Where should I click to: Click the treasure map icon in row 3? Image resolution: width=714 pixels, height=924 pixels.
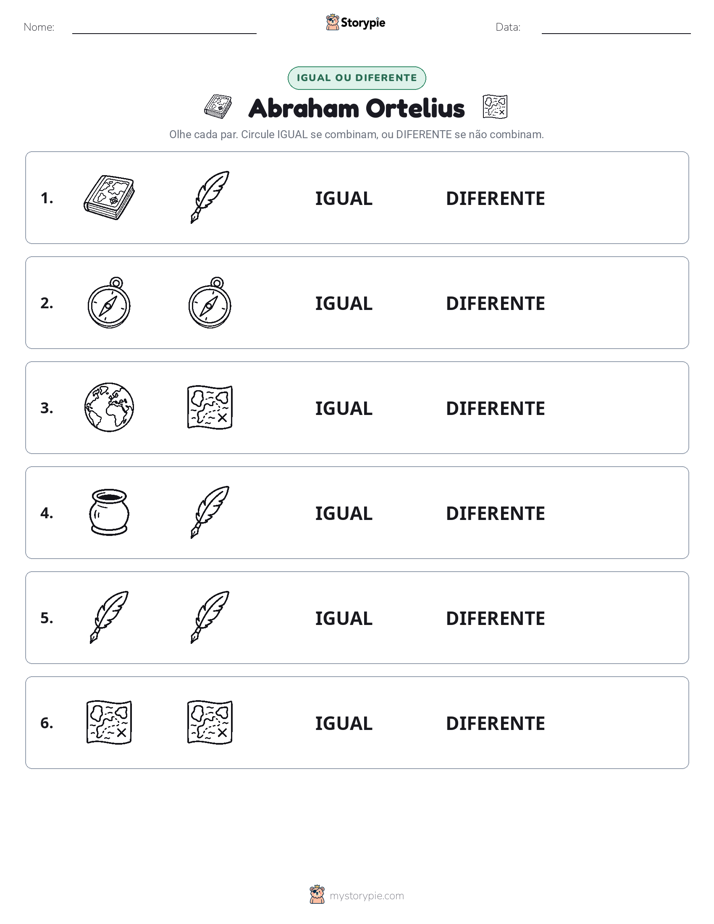click(x=210, y=407)
